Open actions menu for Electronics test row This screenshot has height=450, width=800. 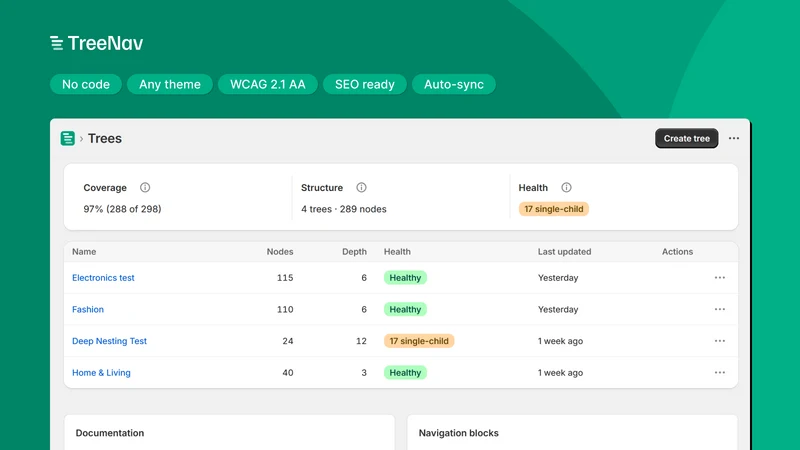pyautogui.click(x=719, y=278)
